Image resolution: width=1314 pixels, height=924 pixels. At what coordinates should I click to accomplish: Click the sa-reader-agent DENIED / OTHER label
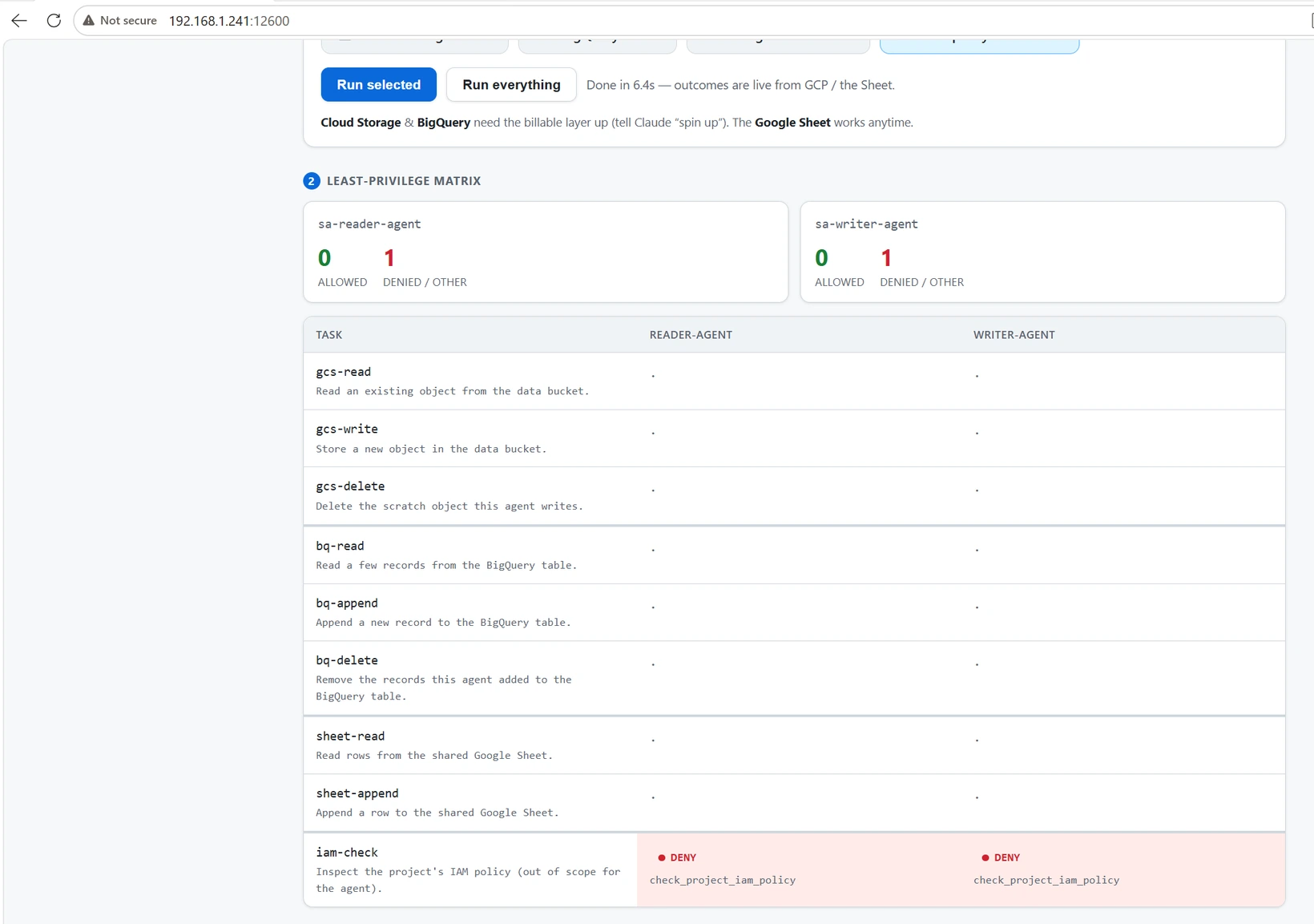425,282
